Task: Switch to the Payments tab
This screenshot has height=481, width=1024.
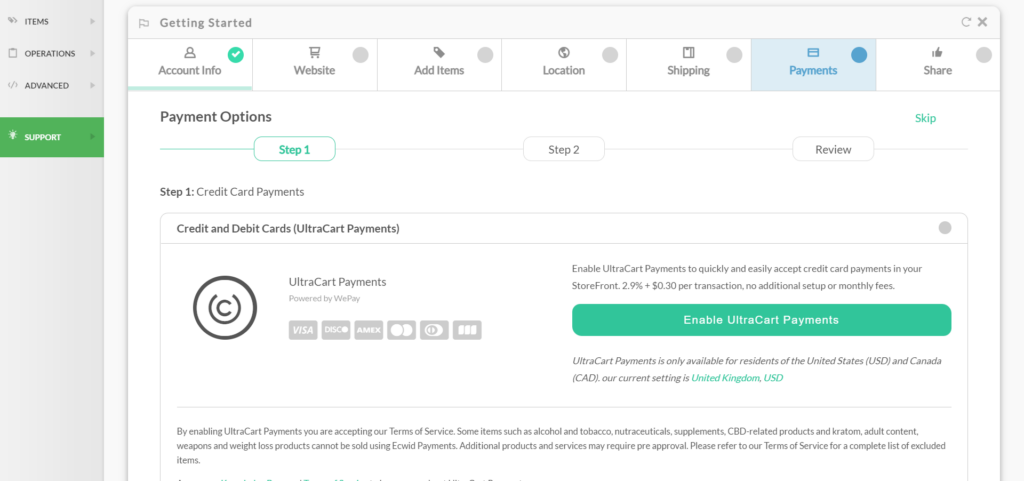Action: coord(813,64)
